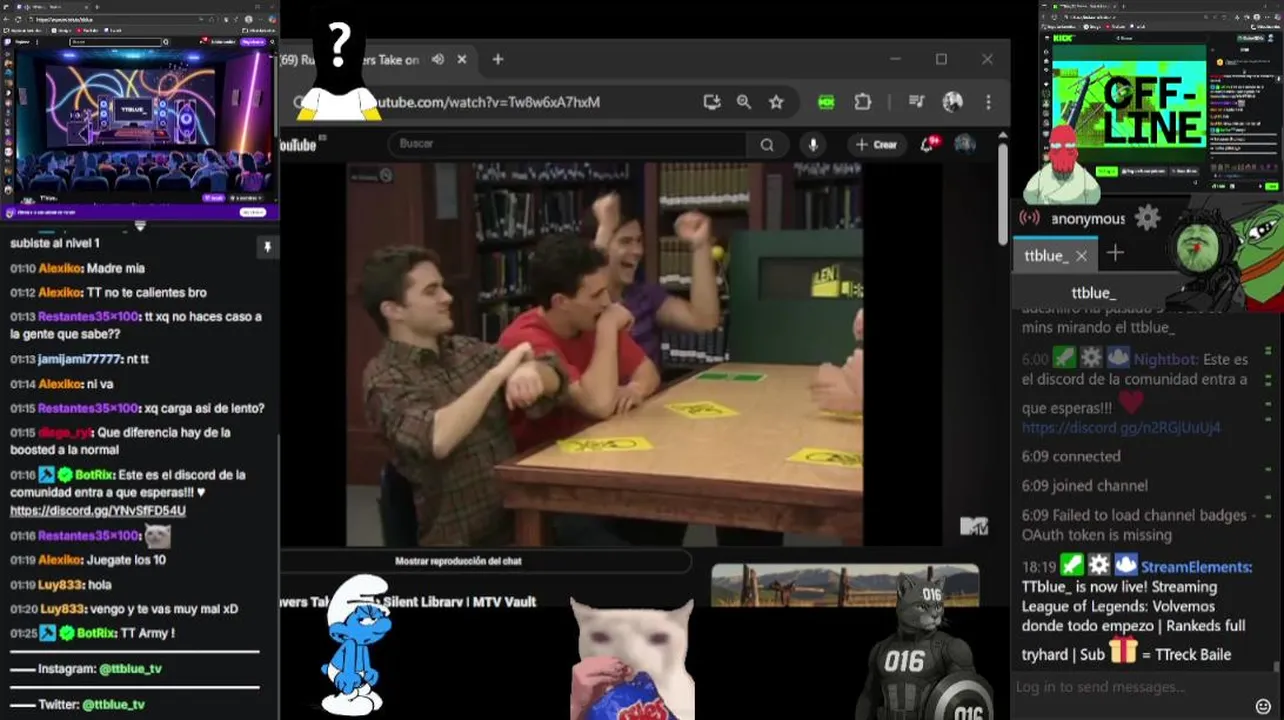Mute the YouTube browser tab audio
Screen dimensions: 1284x720
(x=438, y=60)
